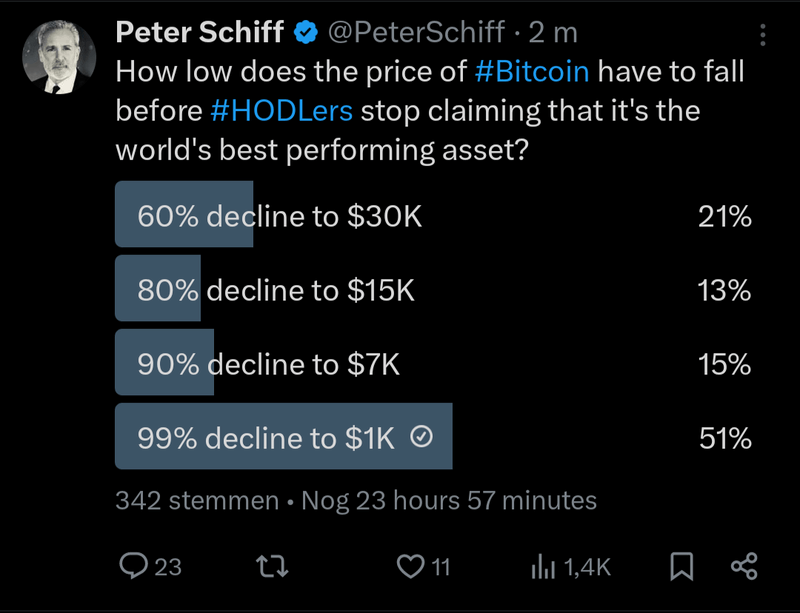800x613 pixels.
Task: Click the 342 stemmen vote count
Action: coord(197,500)
